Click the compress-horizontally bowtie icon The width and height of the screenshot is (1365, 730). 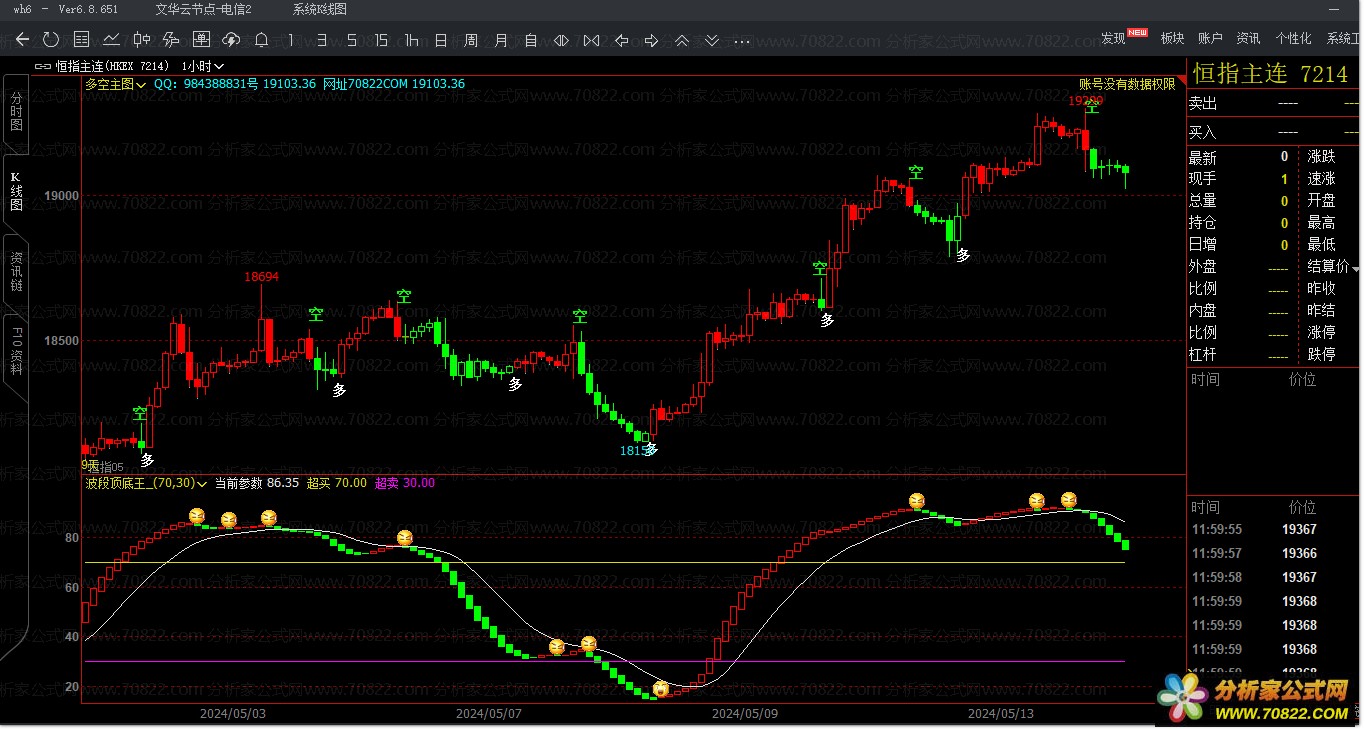(x=591, y=40)
